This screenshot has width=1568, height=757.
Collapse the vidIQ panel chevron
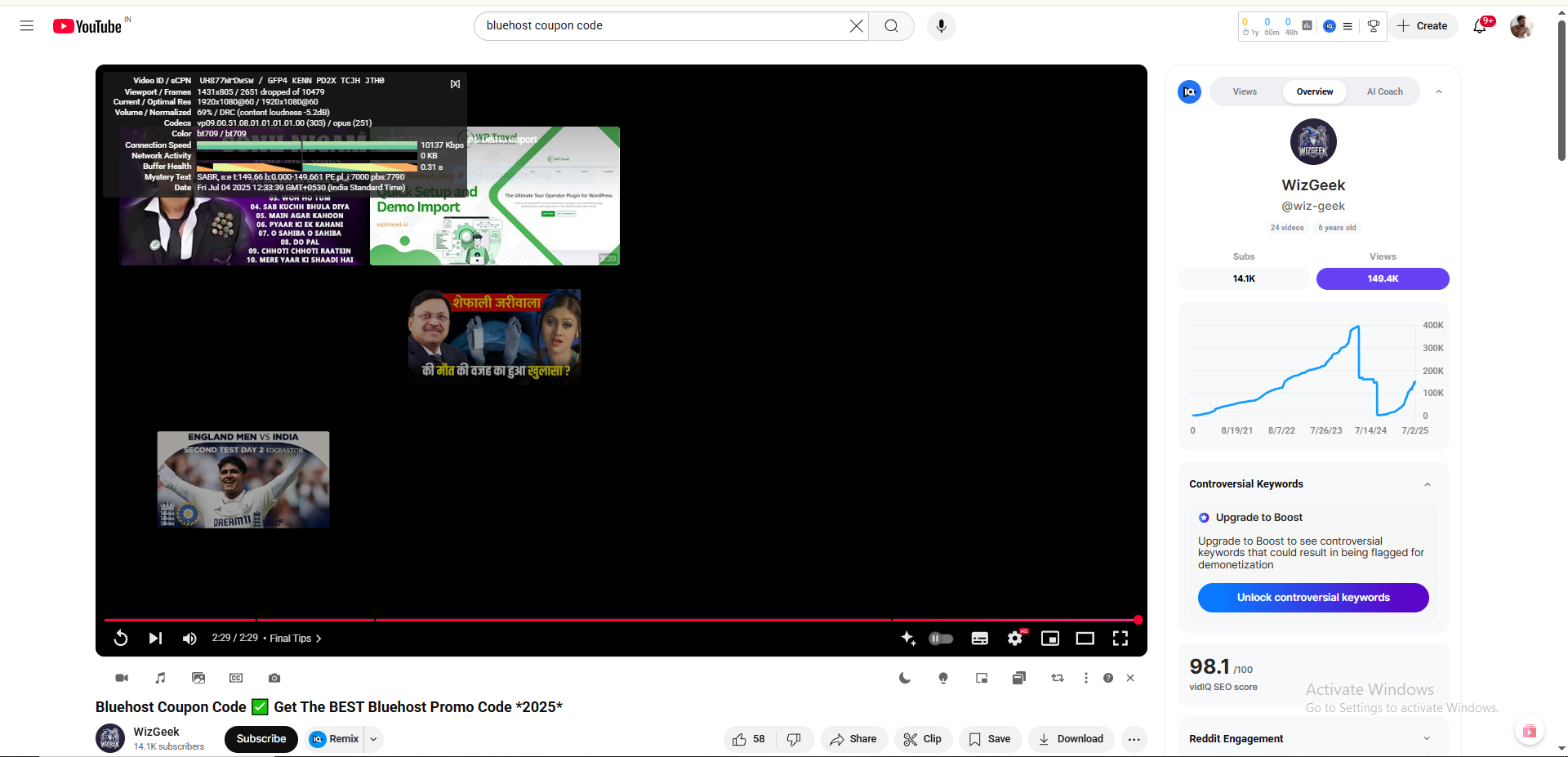click(1439, 91)
